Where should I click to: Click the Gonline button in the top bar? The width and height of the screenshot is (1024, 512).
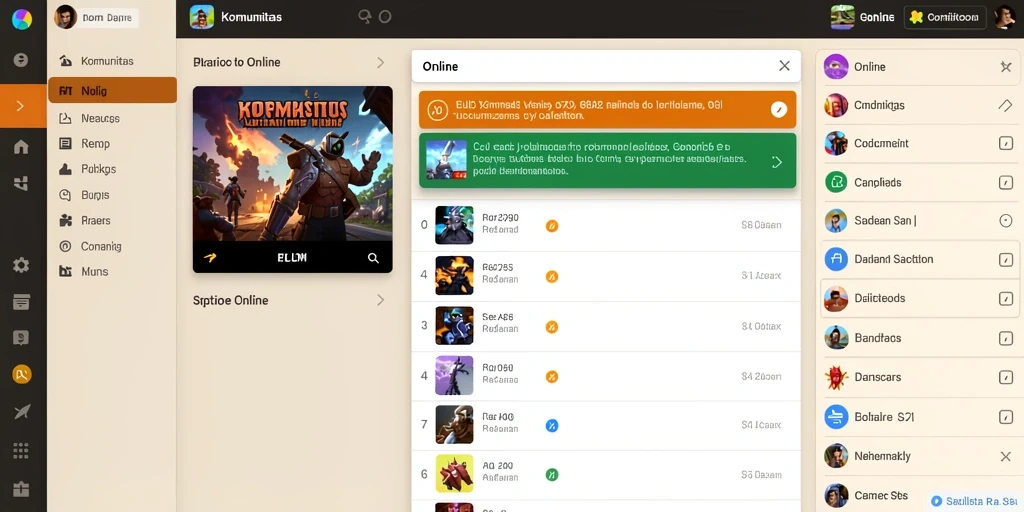[x=862, y=18]
